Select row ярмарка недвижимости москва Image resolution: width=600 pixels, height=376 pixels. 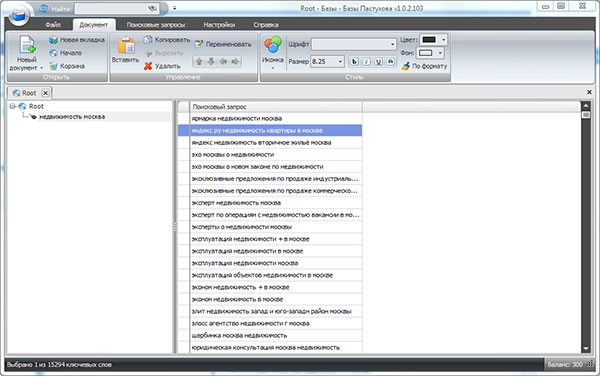276,119
